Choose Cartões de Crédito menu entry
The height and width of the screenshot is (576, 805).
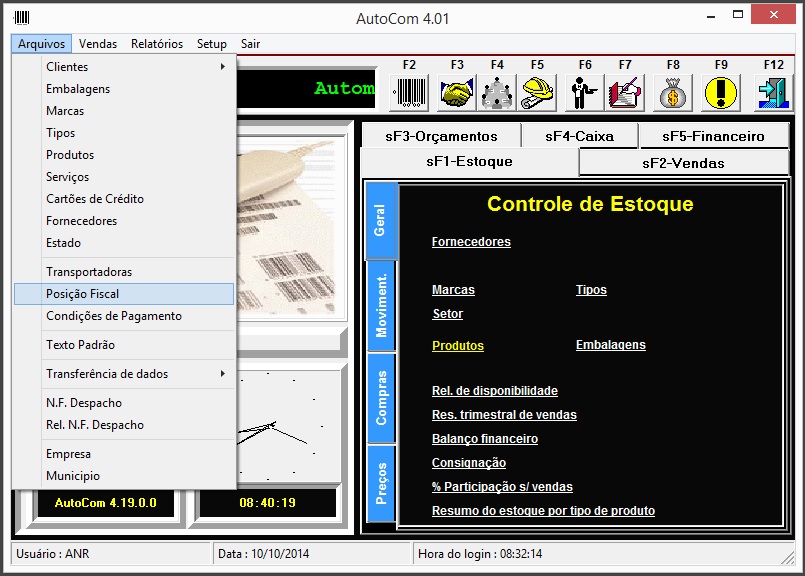[x=124, y=199]
